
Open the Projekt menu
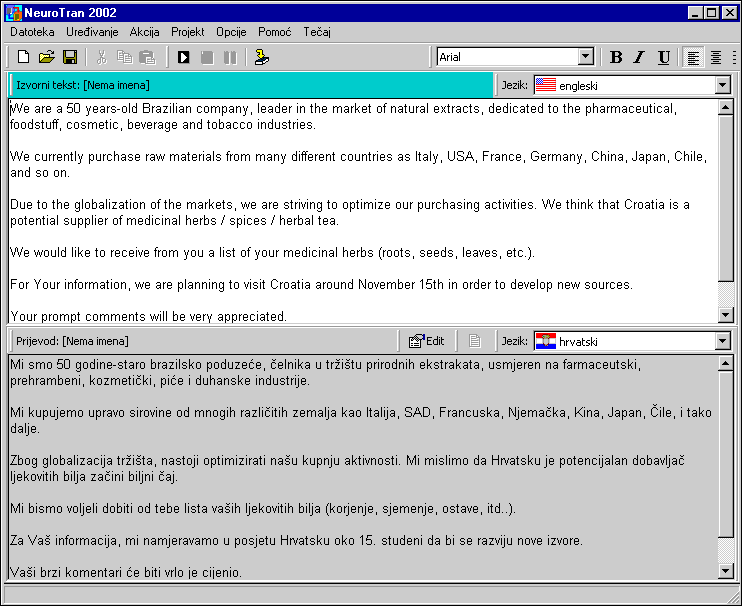(187, 32)
